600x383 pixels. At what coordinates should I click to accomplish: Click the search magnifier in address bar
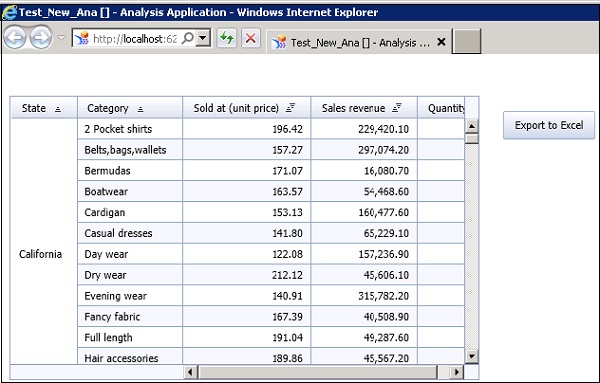[188, 38]
